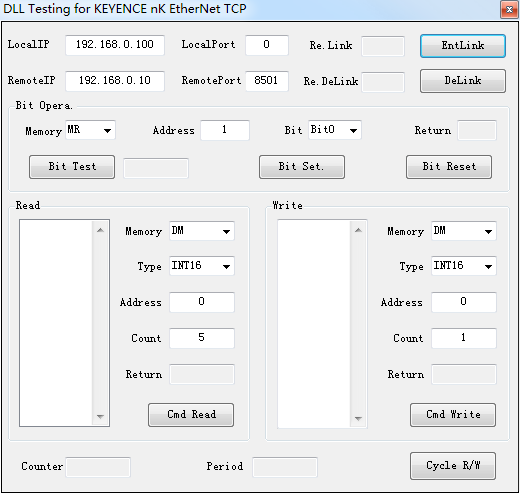The width and height of the screenshot is (520, 494).
Task: Click the Write list scrollbar down arrow
Action: pos(358,418)
